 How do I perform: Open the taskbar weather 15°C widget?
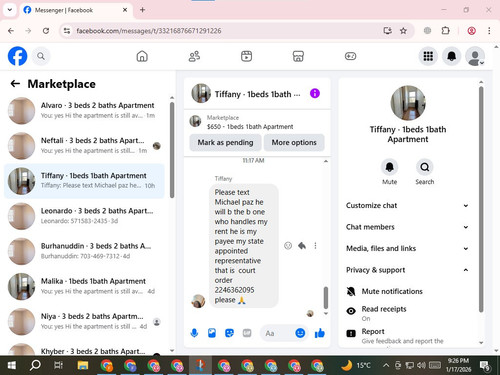(356, 366)
